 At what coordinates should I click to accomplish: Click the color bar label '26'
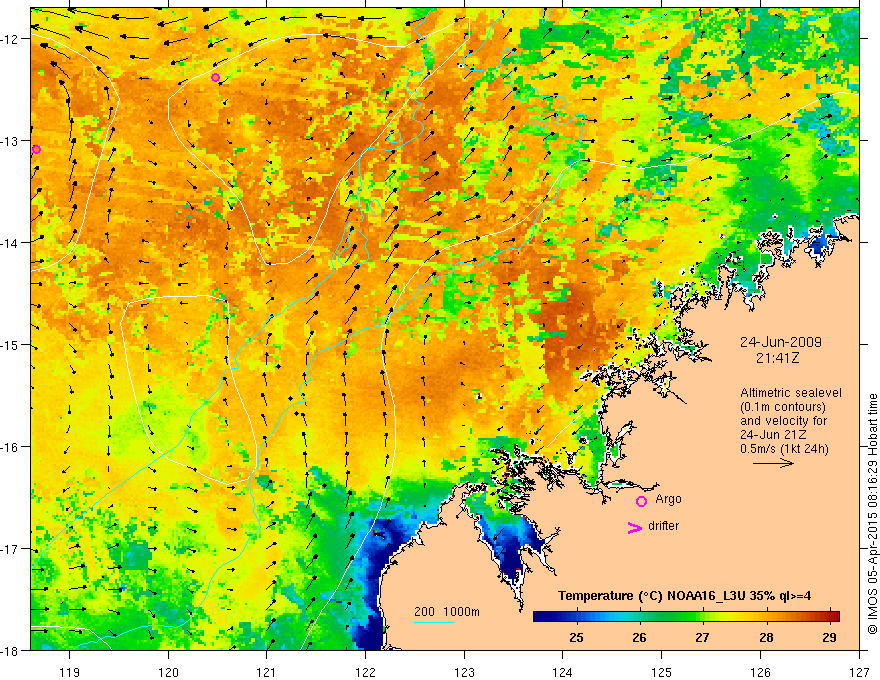639,638
